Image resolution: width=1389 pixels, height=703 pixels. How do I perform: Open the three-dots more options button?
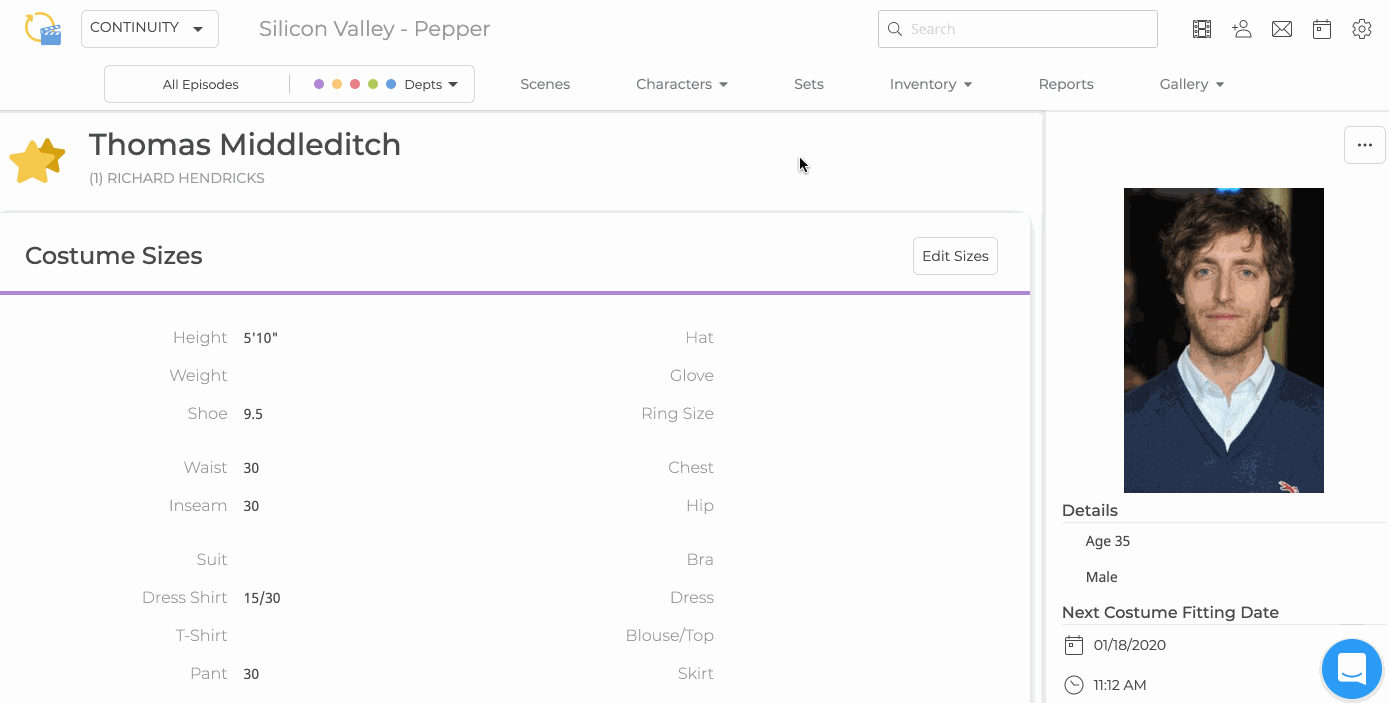coord(1365,145)
